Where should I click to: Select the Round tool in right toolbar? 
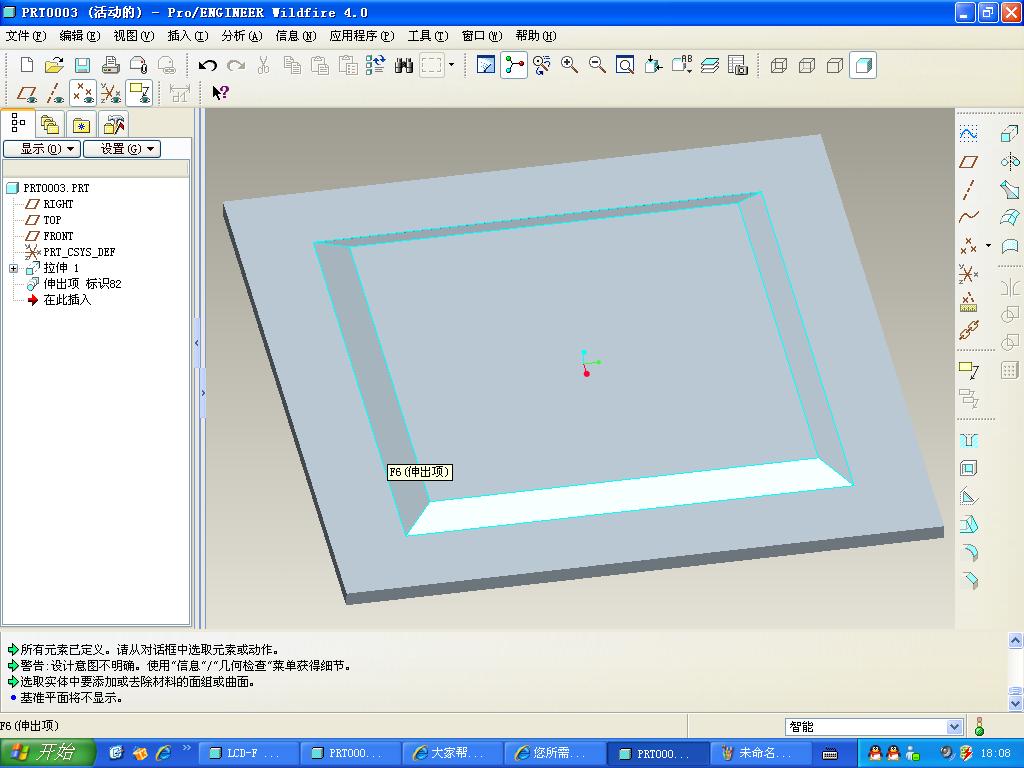point(968,552)
